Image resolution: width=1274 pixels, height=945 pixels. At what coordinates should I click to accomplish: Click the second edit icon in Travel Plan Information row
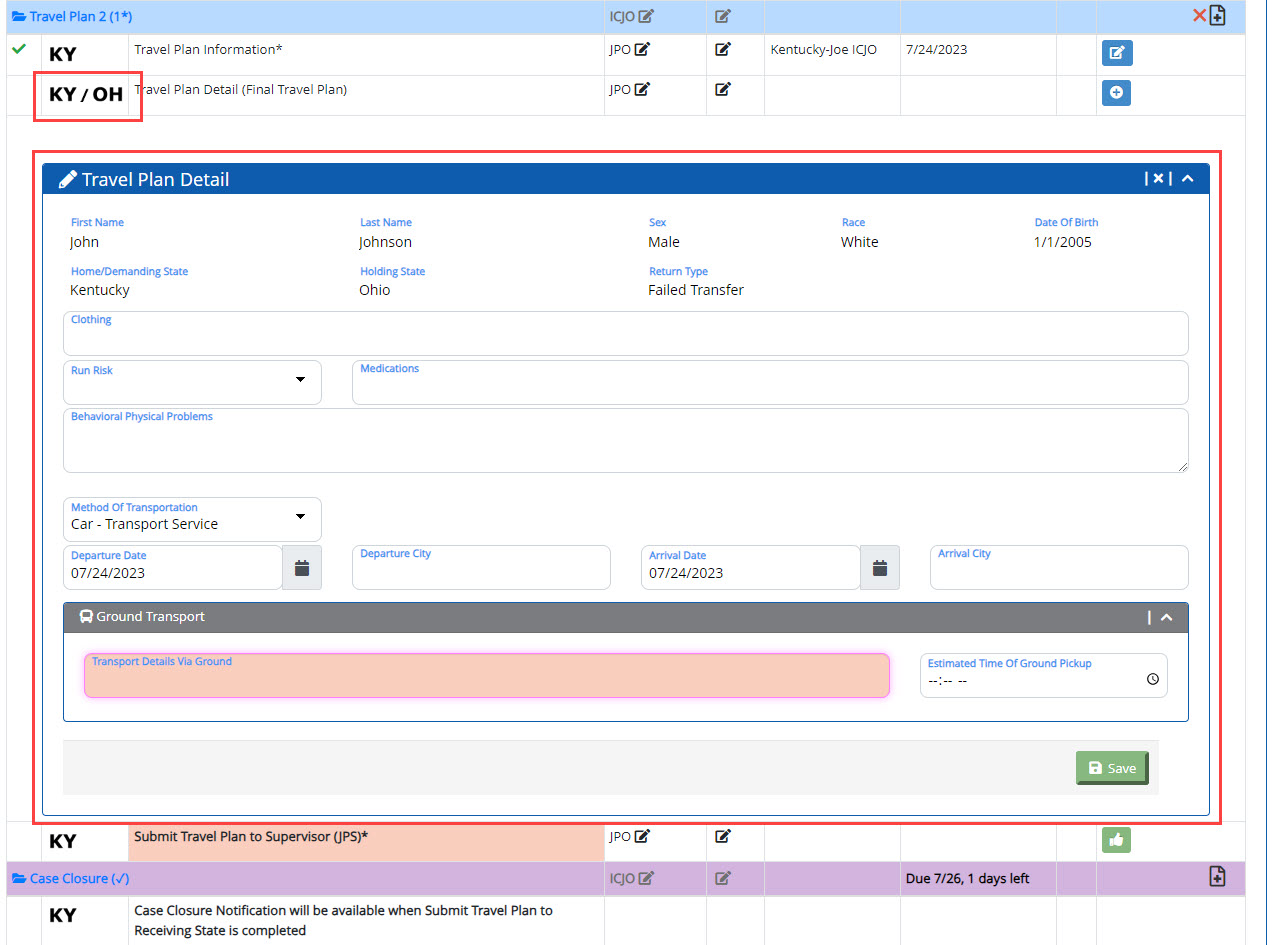[723, 49]
